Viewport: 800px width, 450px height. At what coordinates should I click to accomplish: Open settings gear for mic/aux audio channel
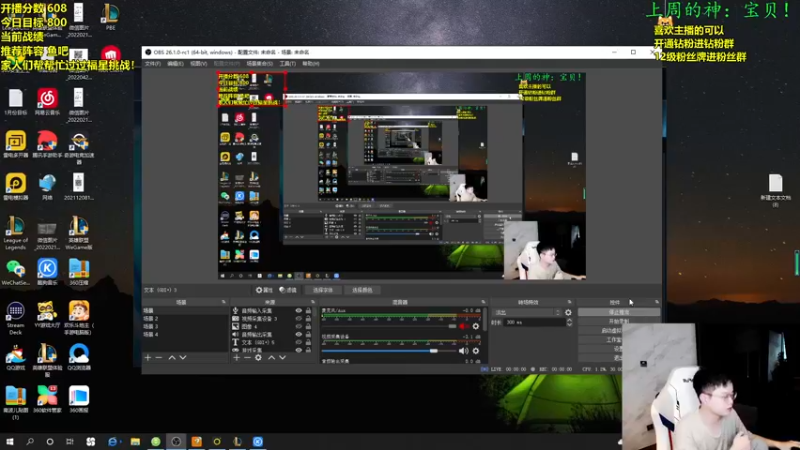click(476, 326)
